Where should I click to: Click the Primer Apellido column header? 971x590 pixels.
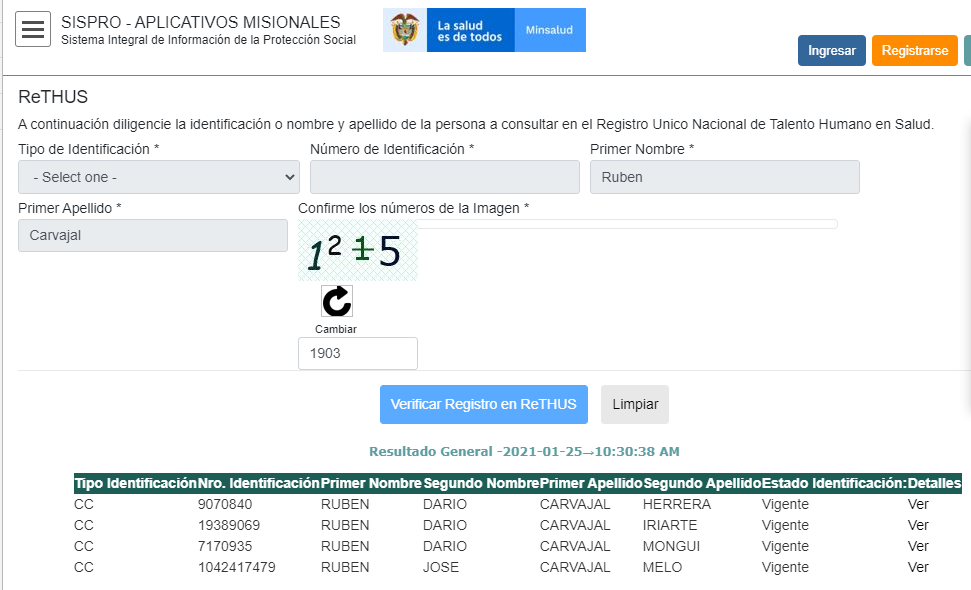click(x=591, y=484)
